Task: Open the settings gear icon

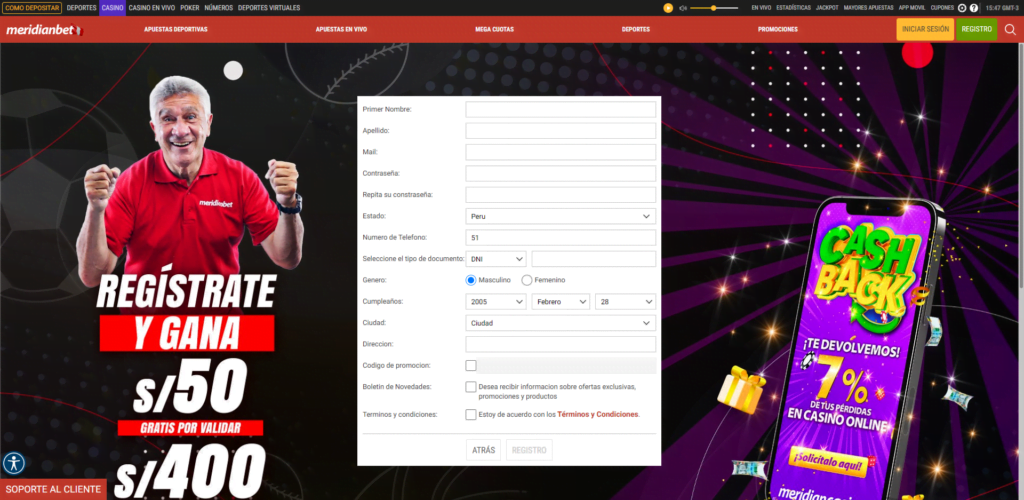Action: (x=961, y=8)
